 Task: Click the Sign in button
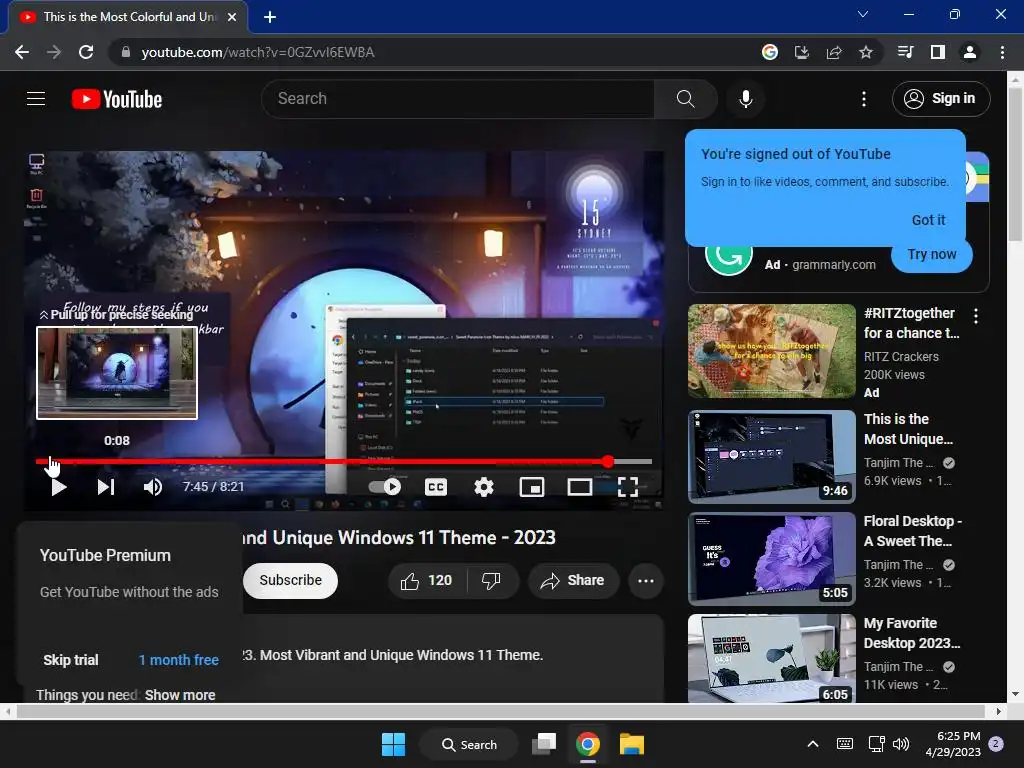(x=941, y=99)
